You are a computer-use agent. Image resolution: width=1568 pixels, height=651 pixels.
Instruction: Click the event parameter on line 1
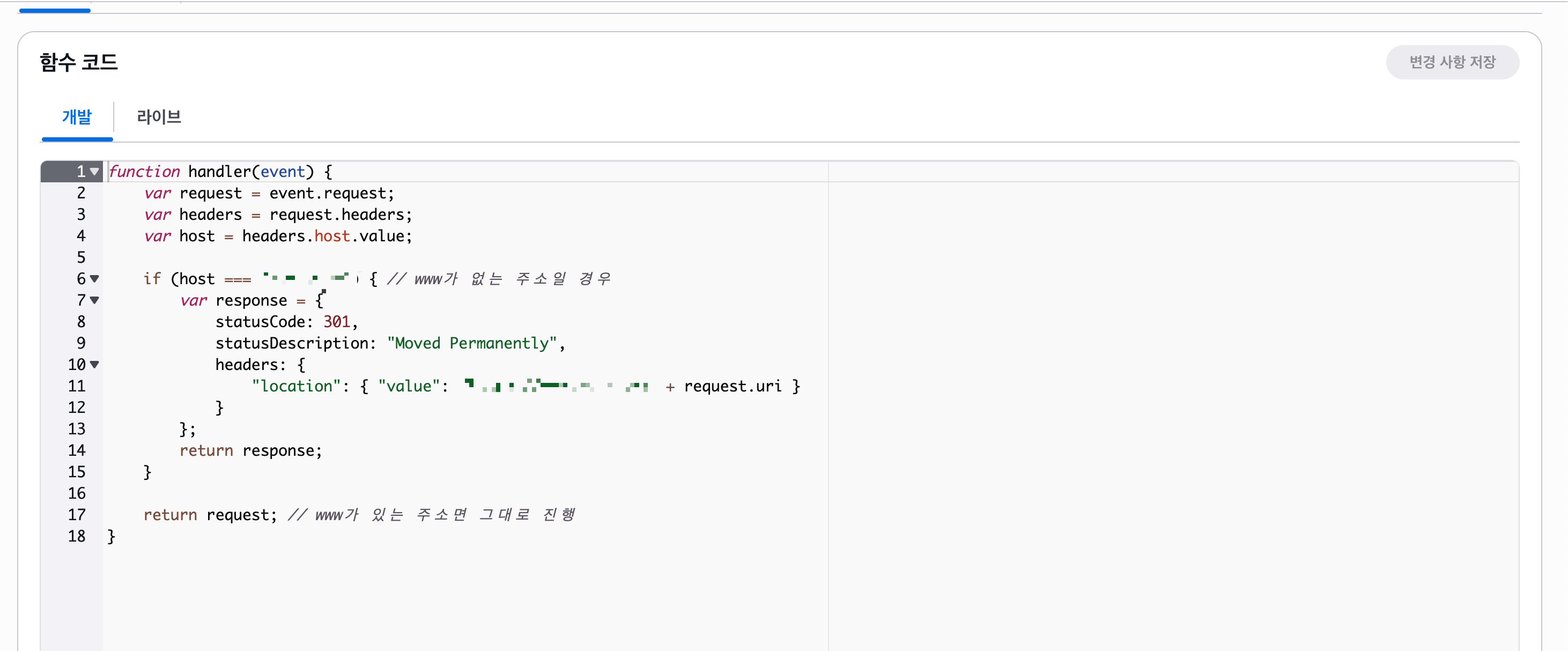click(x=283, y=172)
